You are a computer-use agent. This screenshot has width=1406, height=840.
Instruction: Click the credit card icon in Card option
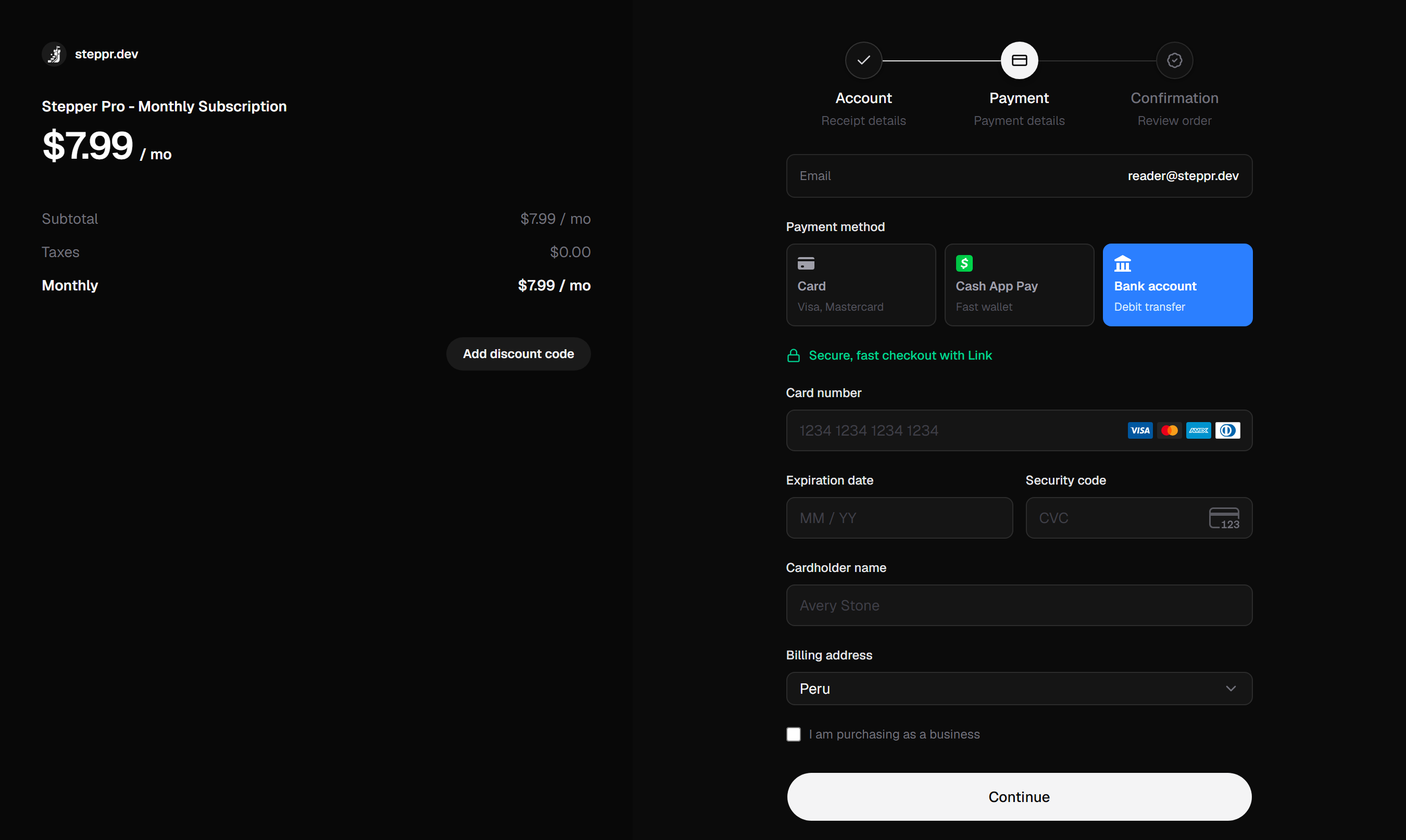click(x=806, y=263)
